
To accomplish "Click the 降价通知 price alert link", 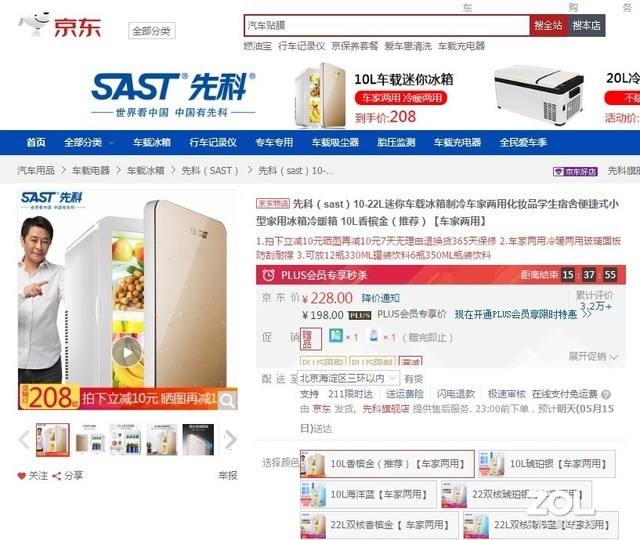I will click(380, 298).
